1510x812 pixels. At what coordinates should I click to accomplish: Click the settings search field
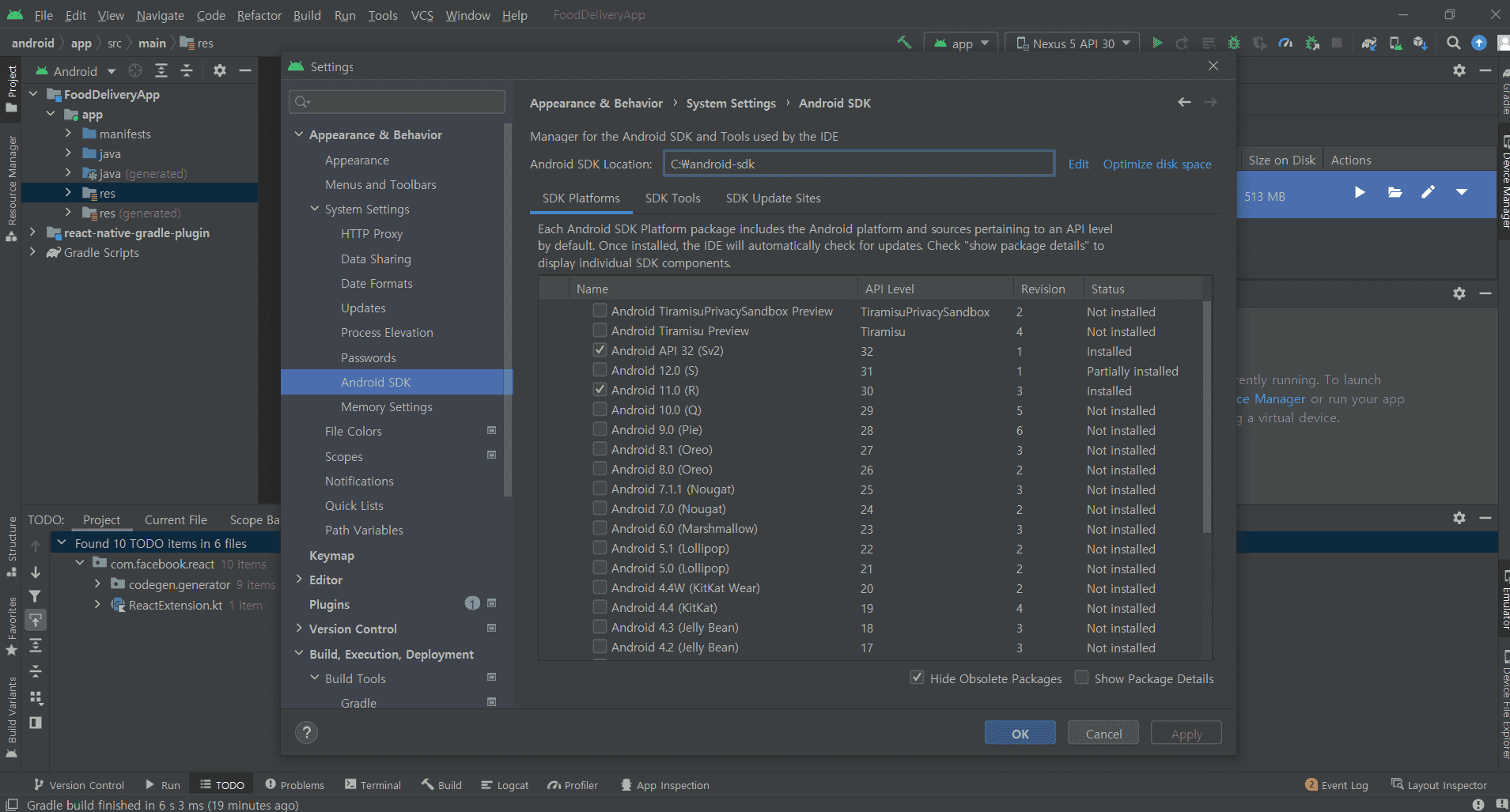pos(397,101)
